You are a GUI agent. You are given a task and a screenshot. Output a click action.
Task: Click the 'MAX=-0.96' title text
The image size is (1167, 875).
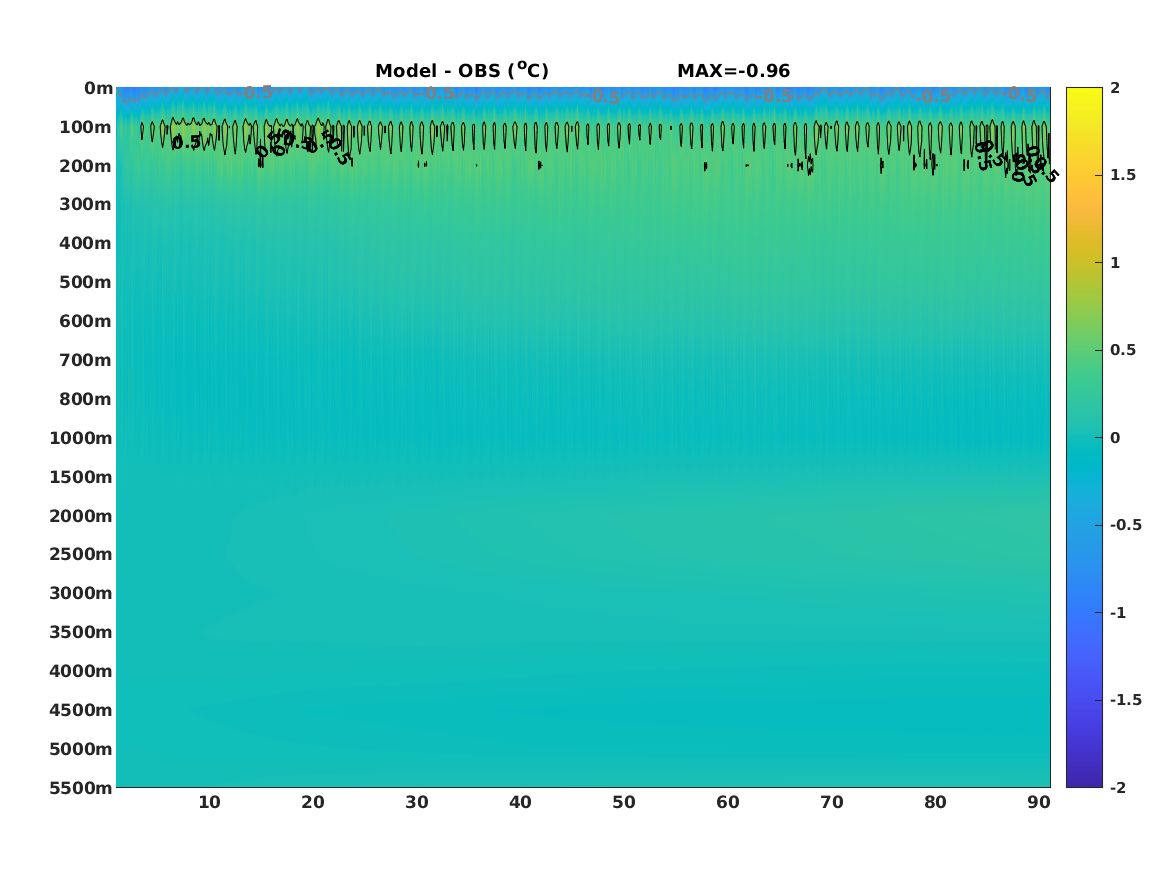(733, 71)
